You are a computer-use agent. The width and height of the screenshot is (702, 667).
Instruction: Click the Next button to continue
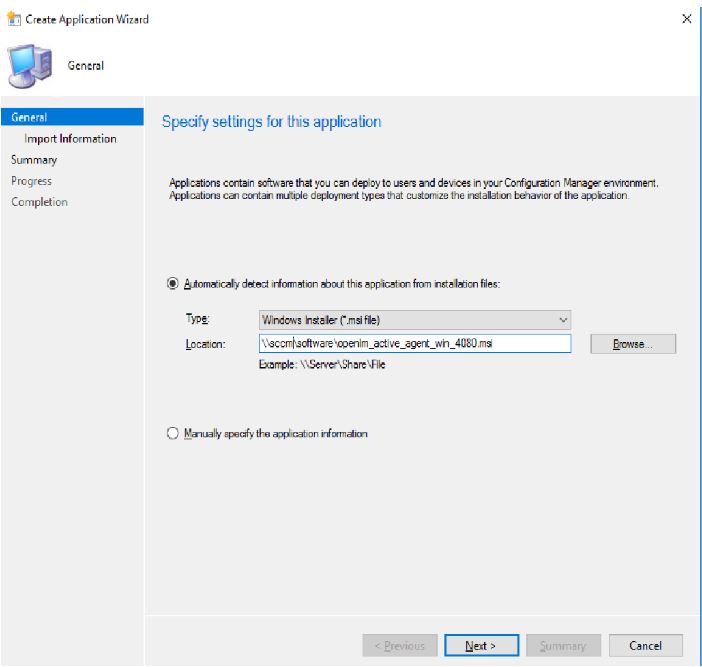[481, 646]
